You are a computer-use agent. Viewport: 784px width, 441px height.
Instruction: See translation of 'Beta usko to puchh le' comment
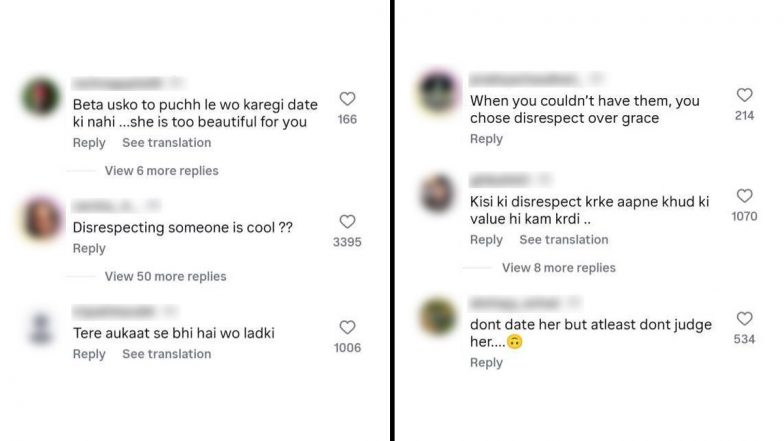tap(166, 143)
